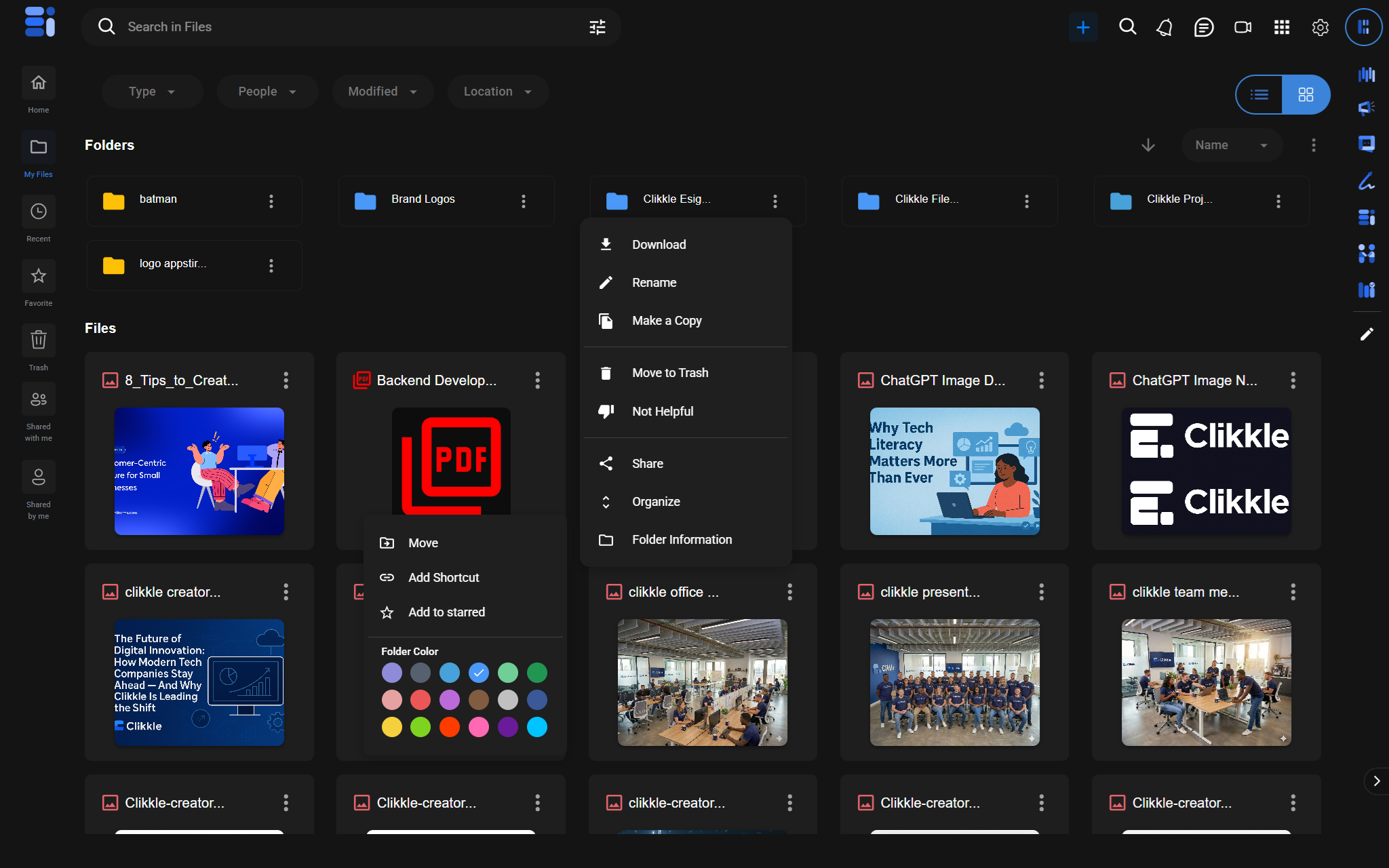
Task: Choose Make a Copy from context menu
Action: (x=667, y=321)
